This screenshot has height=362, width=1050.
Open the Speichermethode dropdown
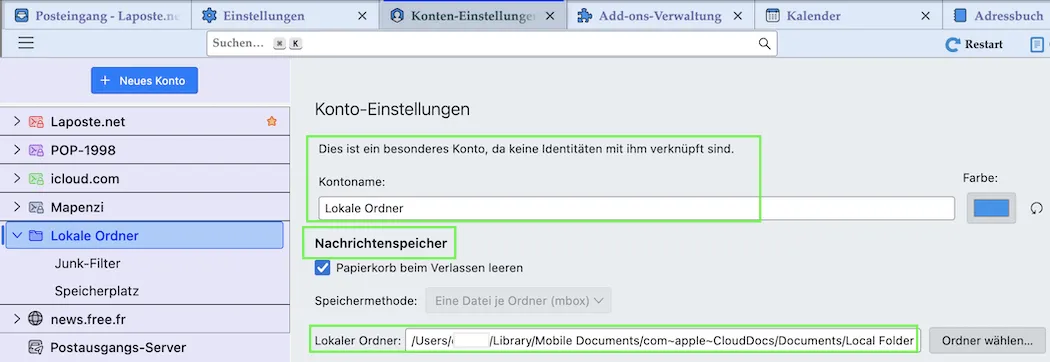(x=518, y=301)
